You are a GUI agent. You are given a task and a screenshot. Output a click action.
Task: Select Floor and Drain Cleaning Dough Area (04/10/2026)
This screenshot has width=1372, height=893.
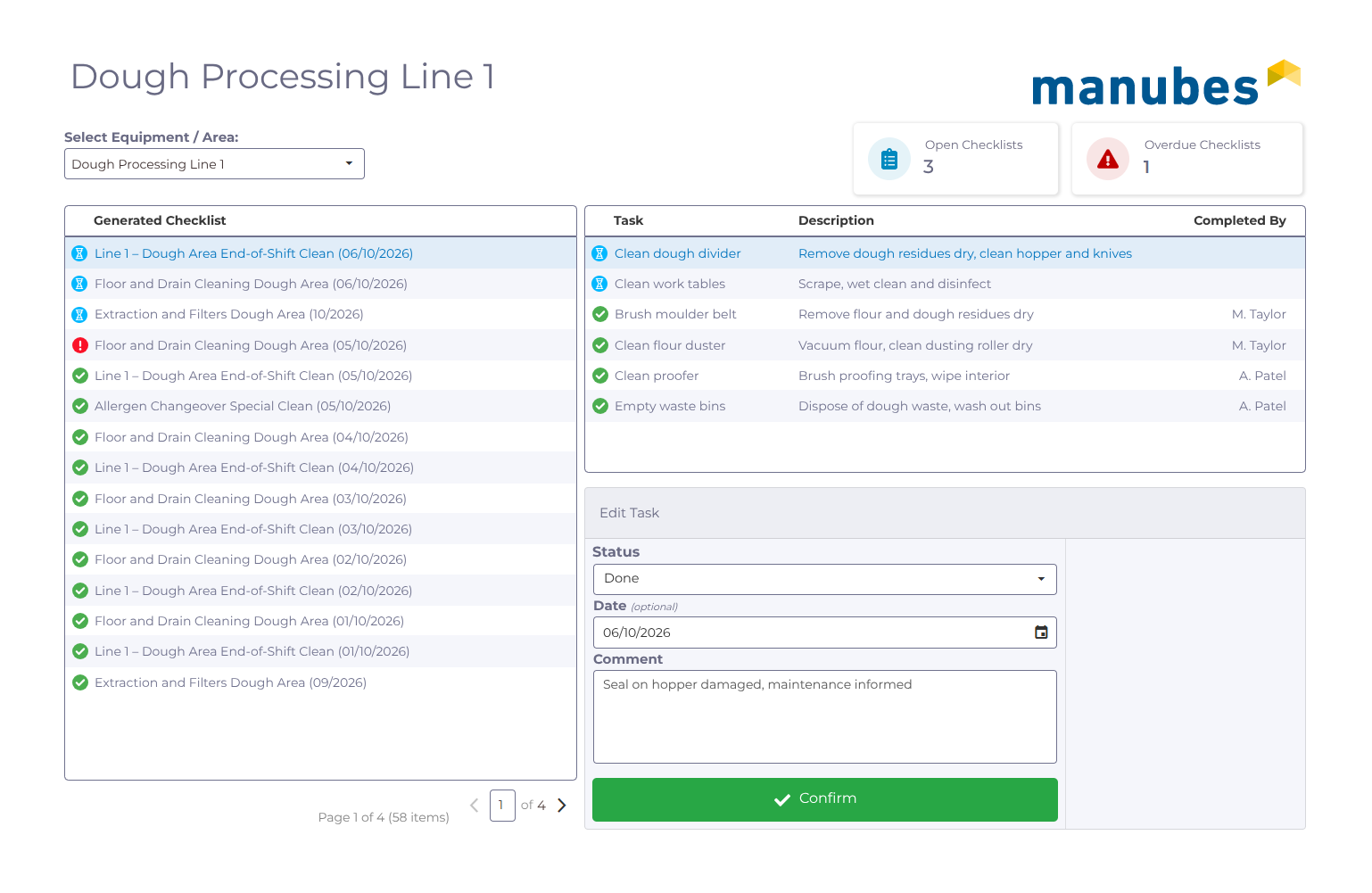point(321,437)
